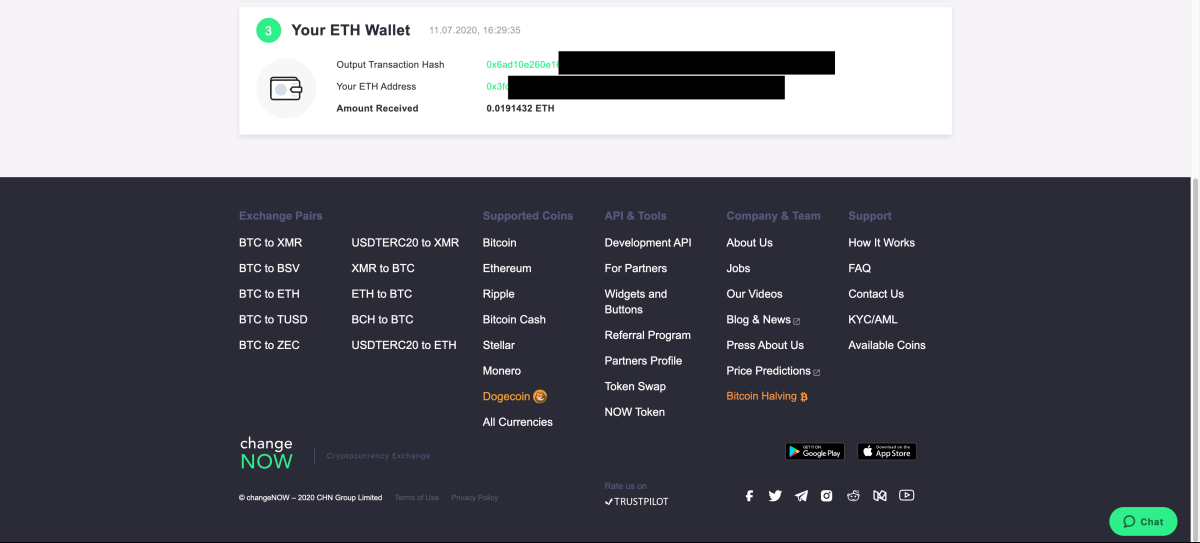1200x543 pixels.
Task: Open About Us link
Action: [x=749, y=243]
